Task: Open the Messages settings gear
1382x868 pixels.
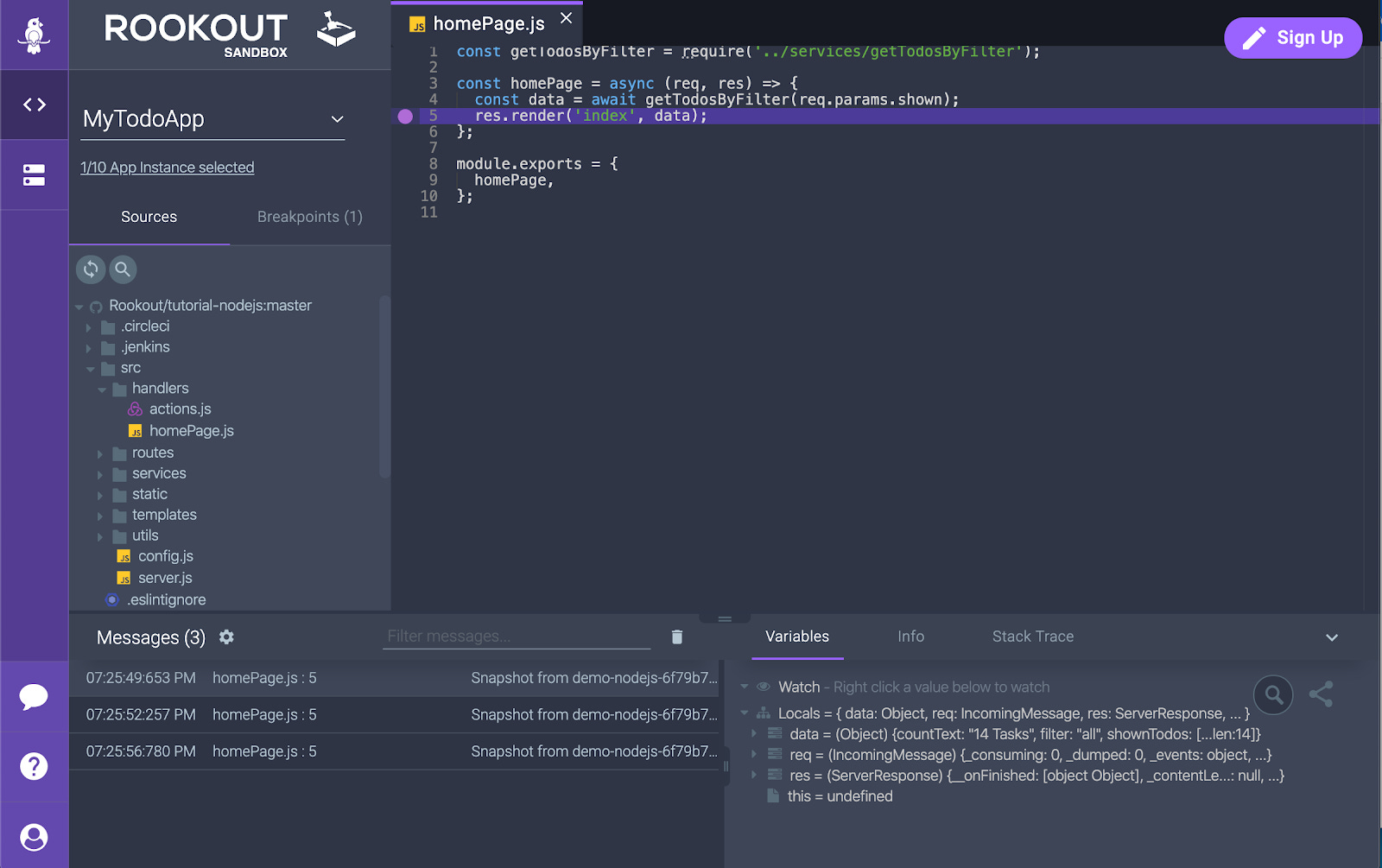Action: click(226, 637)
